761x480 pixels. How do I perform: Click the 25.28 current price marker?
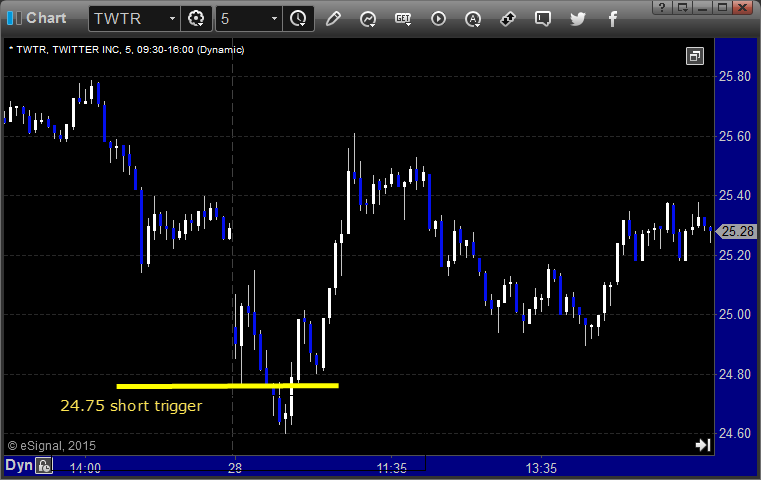(736, 232)
